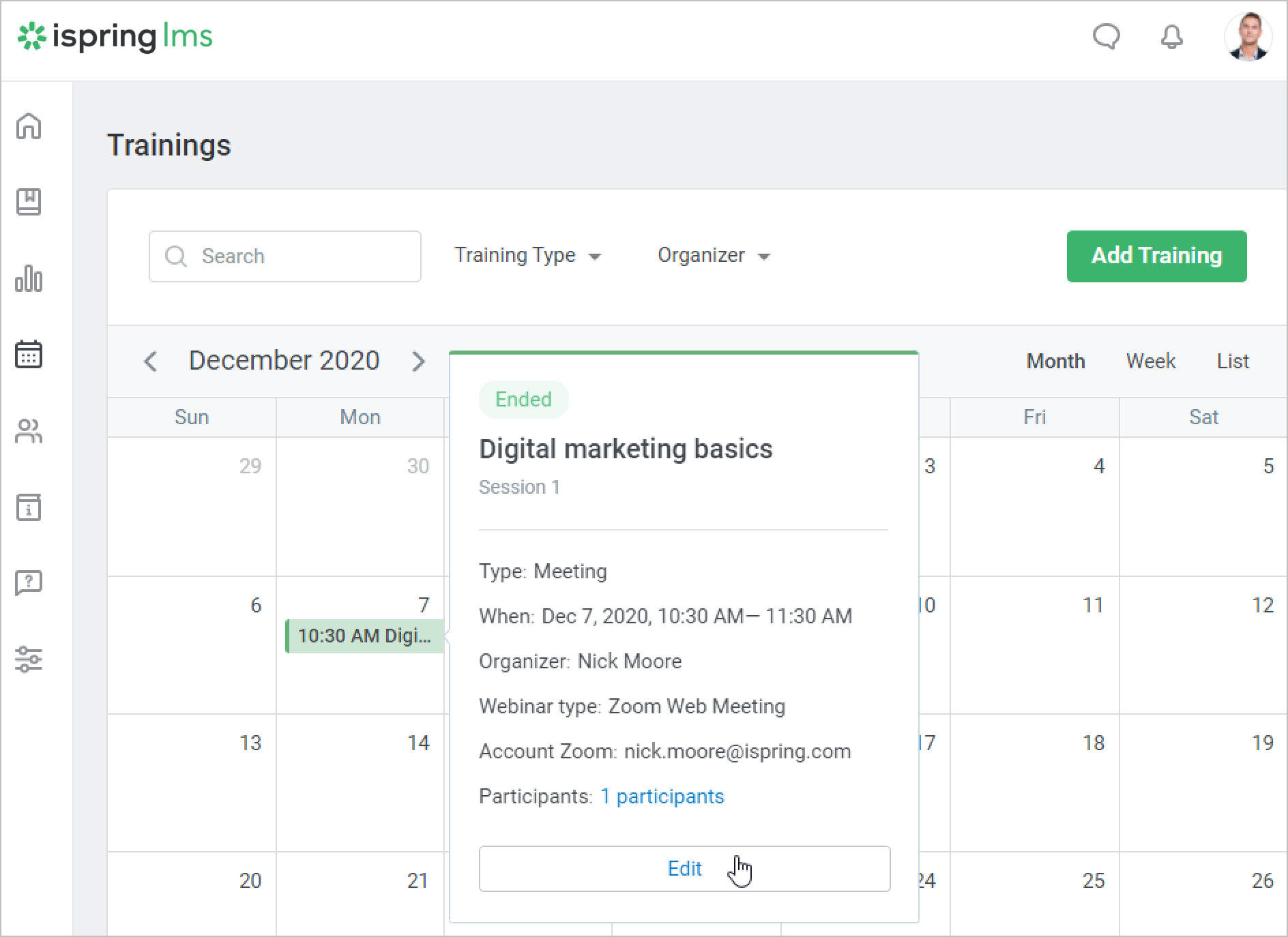Screen dimensions: 1288x937
Task: Open the reports bar chart icon
Action: point(29,278)
